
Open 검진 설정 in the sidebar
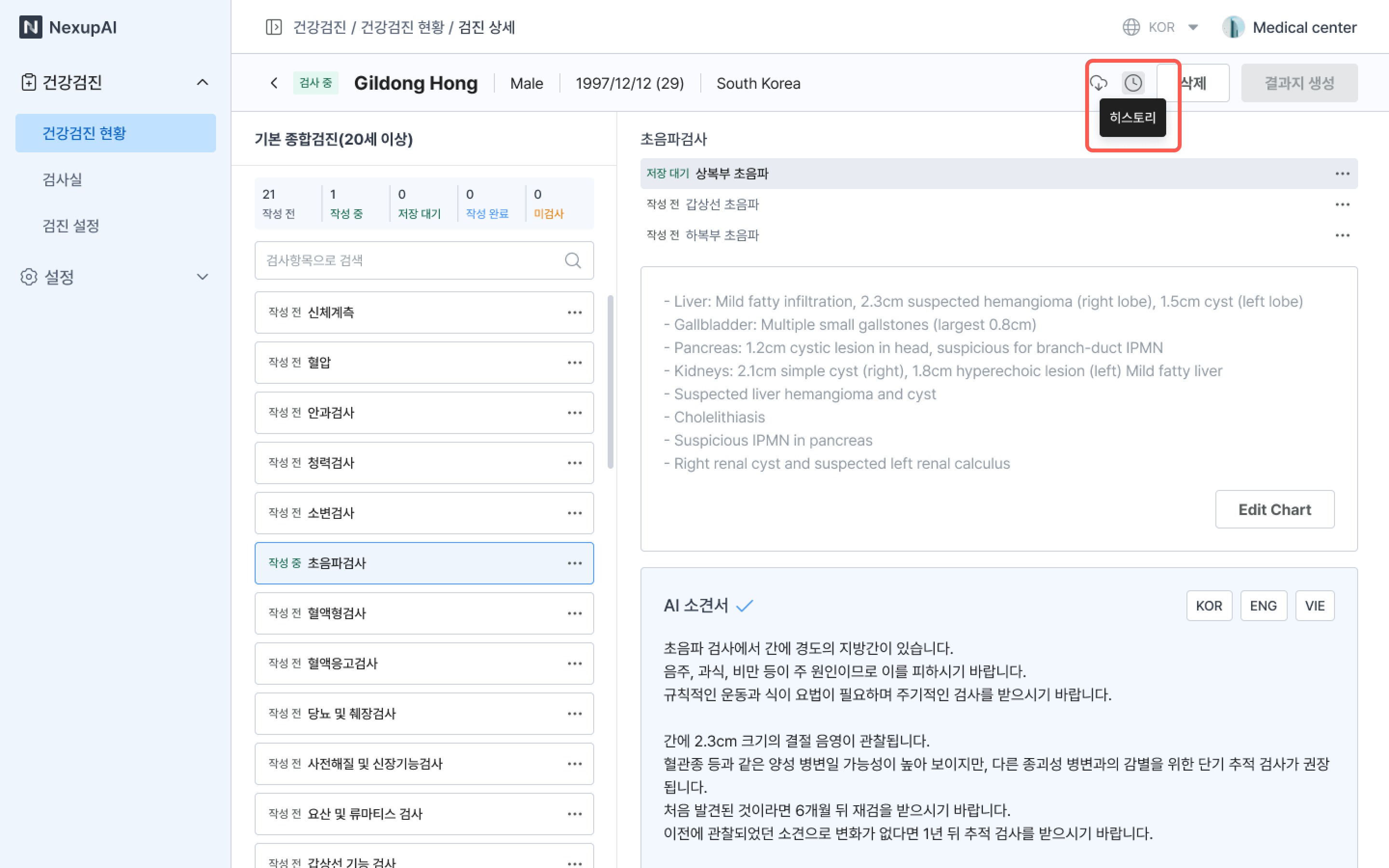(71, 225)
